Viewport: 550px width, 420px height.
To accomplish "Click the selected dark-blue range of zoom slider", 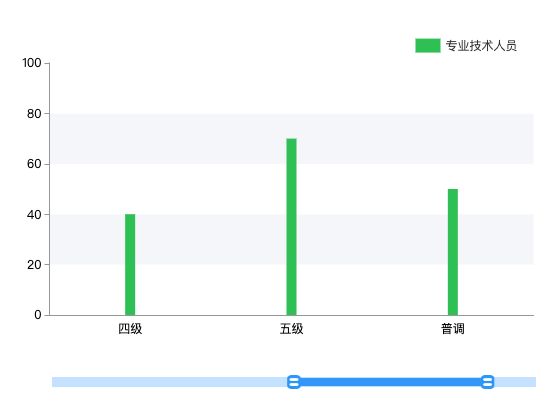I will [390, 382].
